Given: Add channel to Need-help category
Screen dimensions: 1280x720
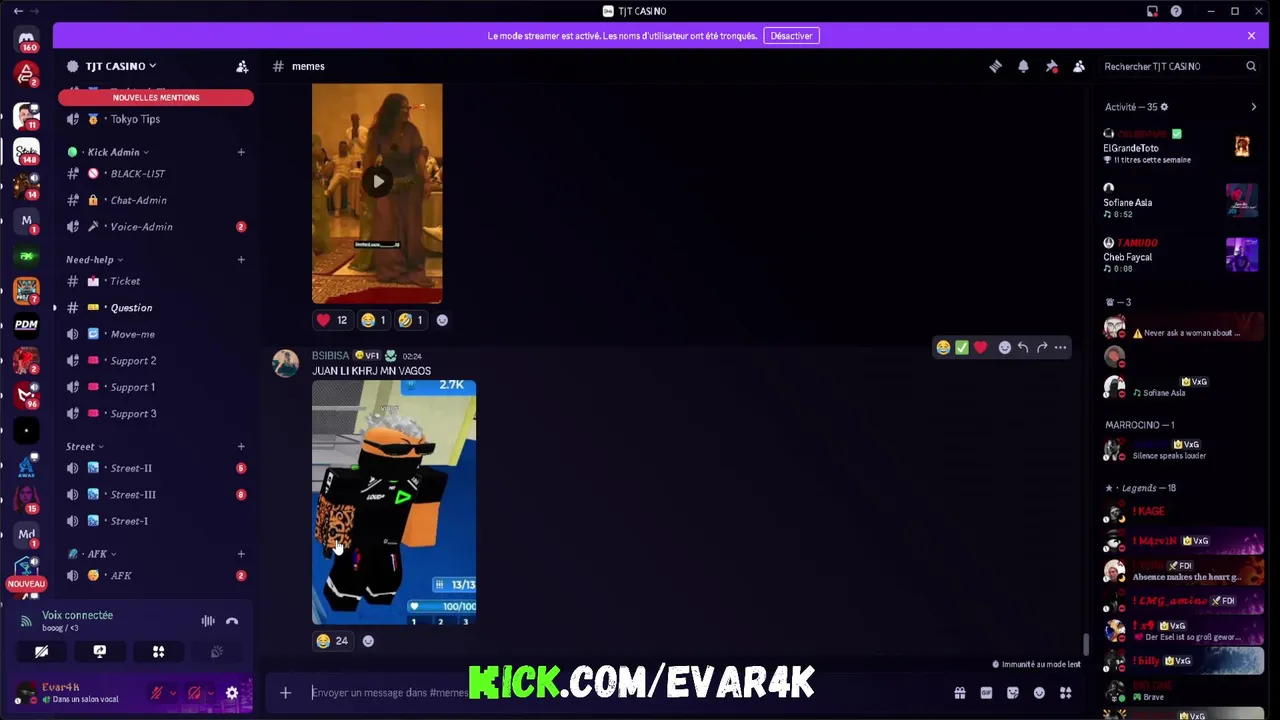Looking at the screenshot, I should pos(241,259).
